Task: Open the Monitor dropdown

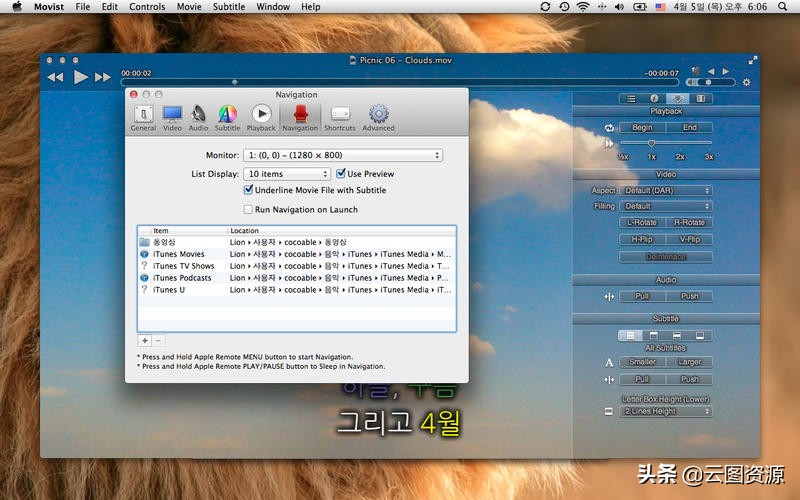Action: (x=342, y=155)
